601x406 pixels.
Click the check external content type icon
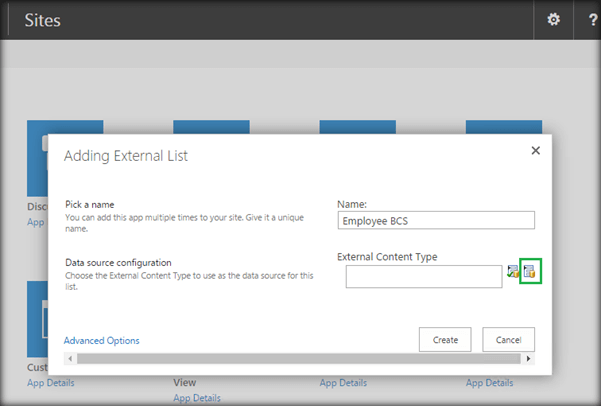point(513,271)
